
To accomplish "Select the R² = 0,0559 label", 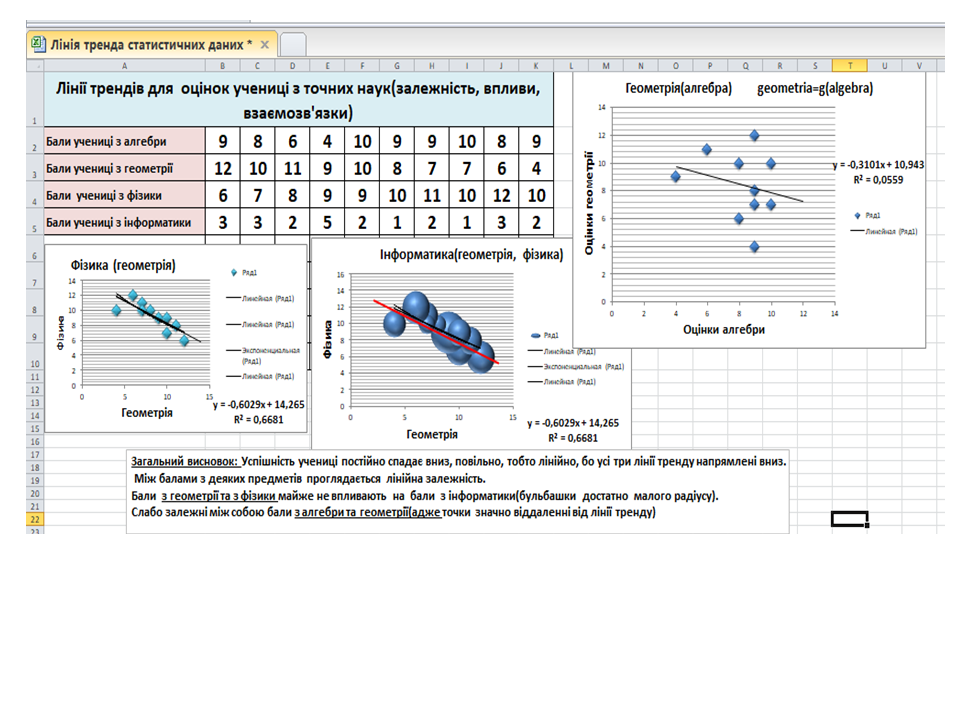I will [878, 179].
